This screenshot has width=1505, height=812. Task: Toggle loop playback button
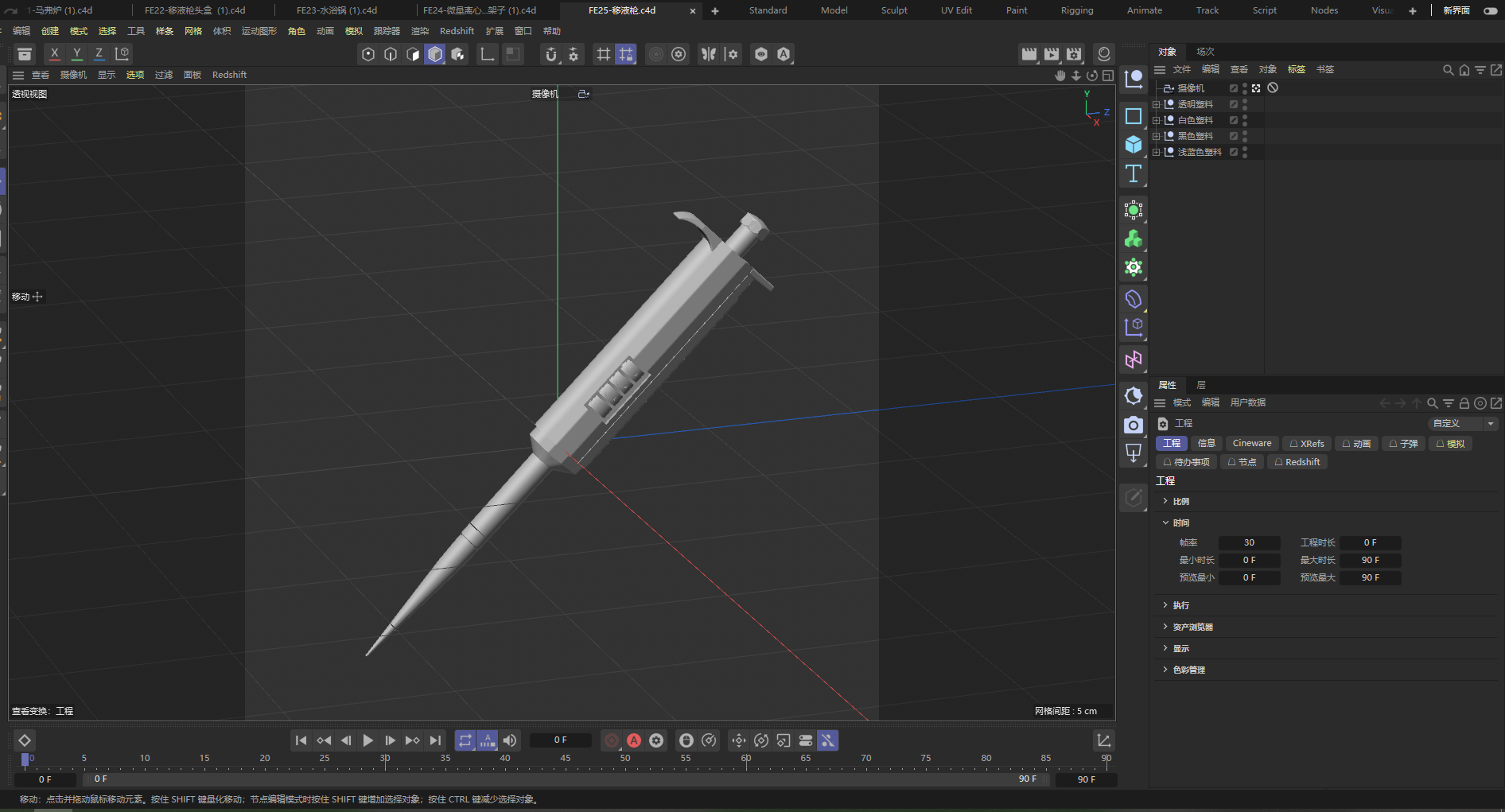tap(465, 740)
